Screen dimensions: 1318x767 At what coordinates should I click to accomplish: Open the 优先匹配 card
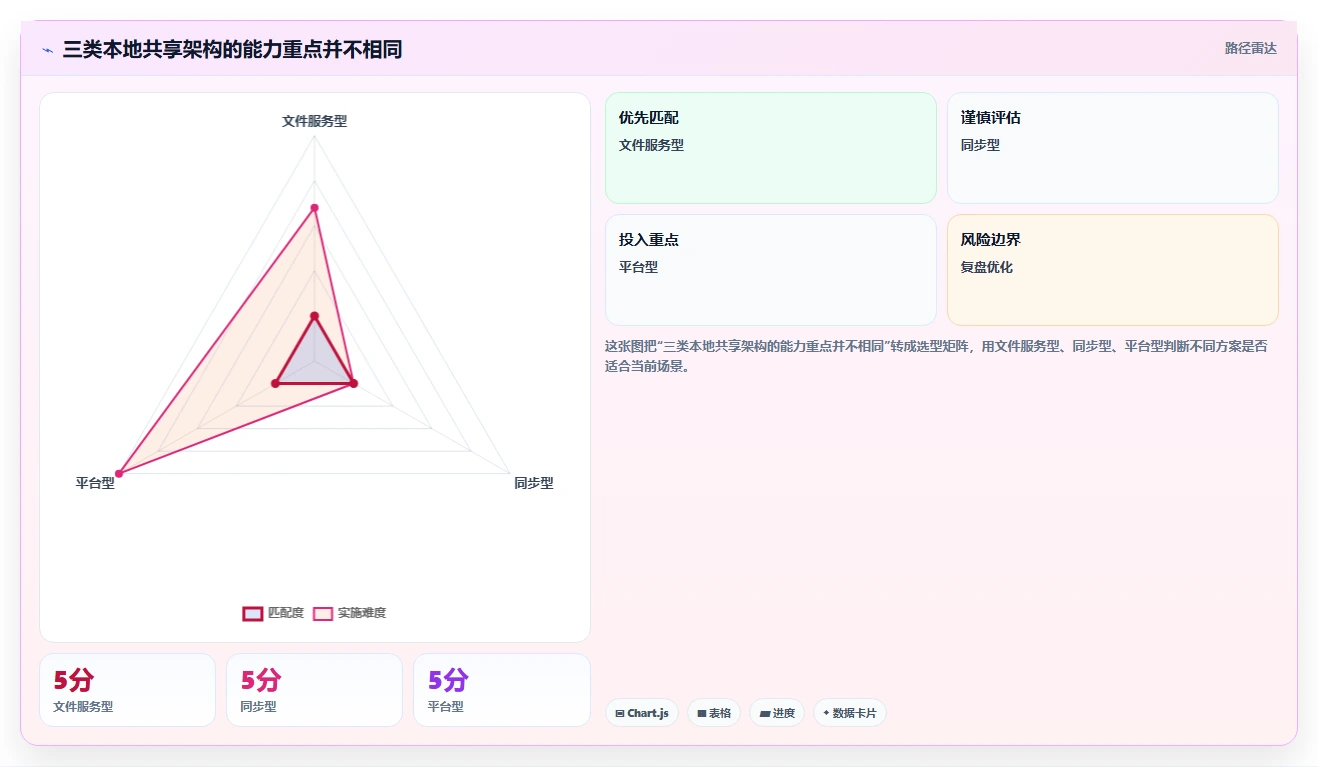pos(771,148)
